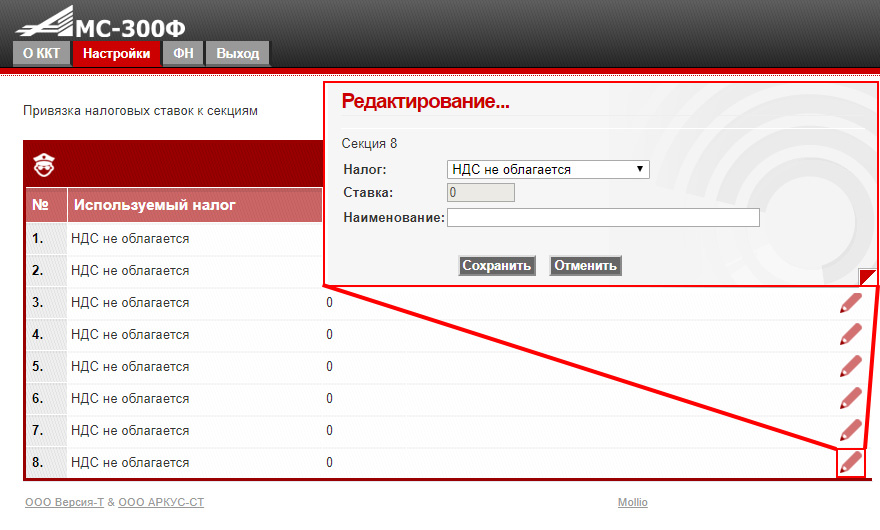Click the Отменить button
Viewport: 880px width, 530px height.
click(x=585, y=266)
